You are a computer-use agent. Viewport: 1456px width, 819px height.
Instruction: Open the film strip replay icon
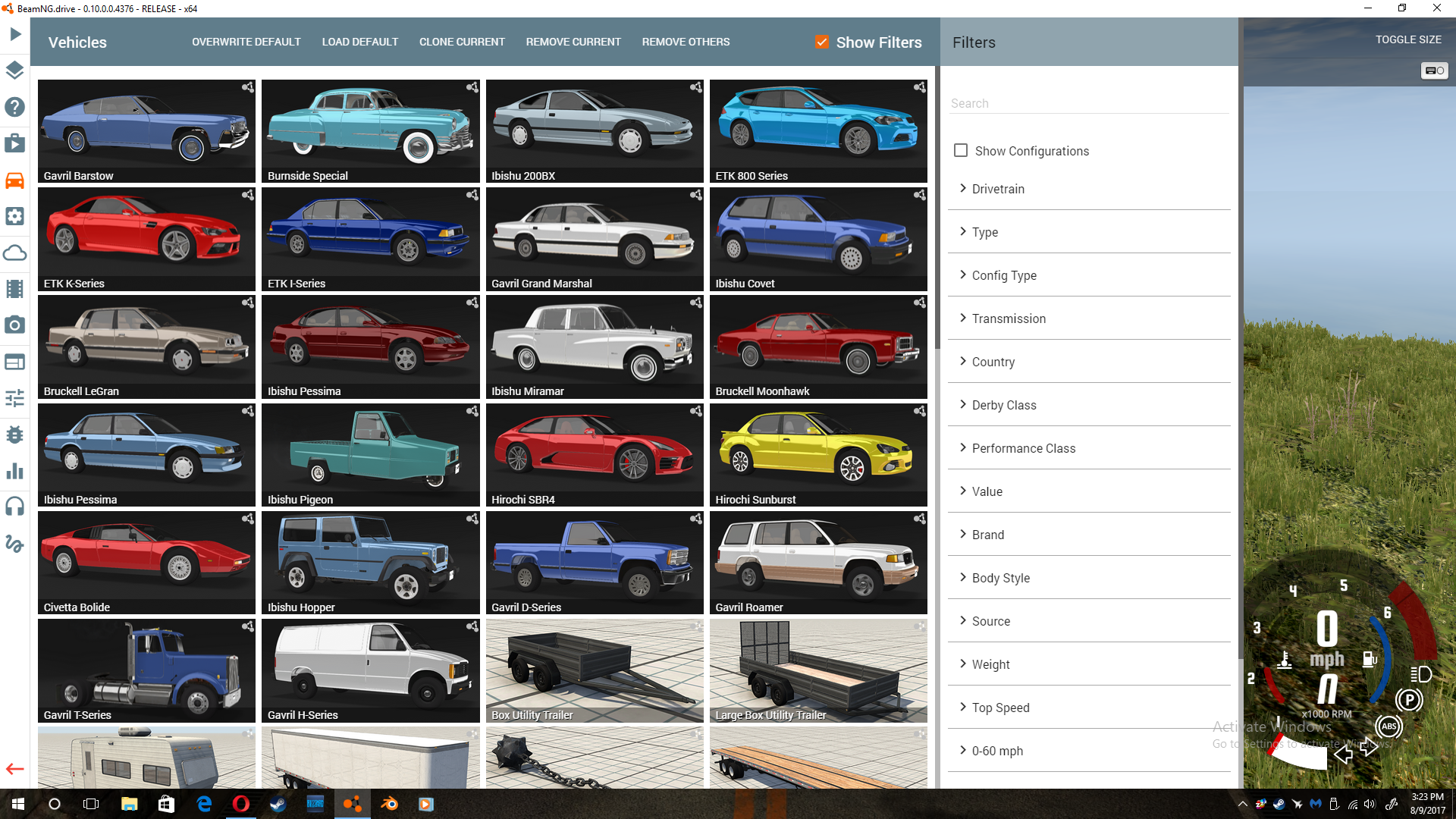tap(15, 289)
